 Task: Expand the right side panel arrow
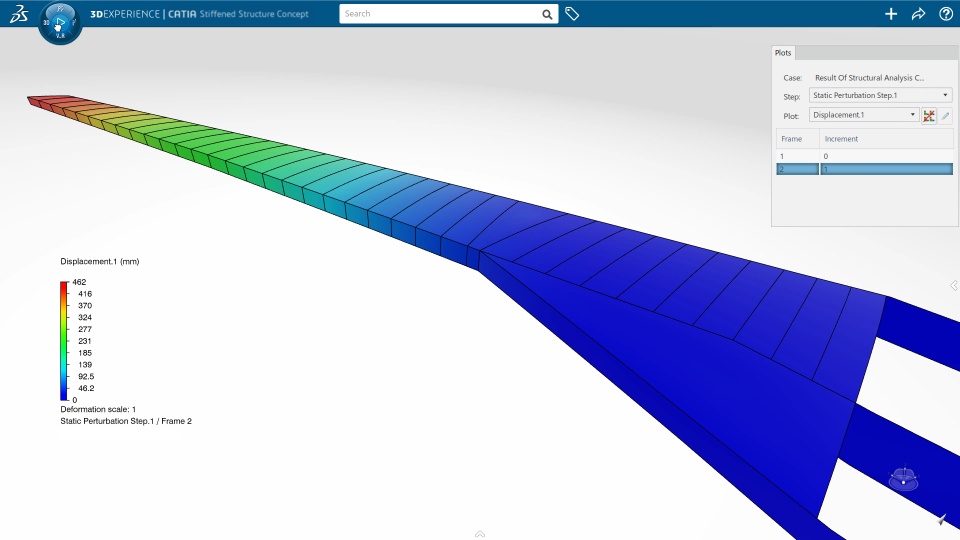click(x=954, y=285)
